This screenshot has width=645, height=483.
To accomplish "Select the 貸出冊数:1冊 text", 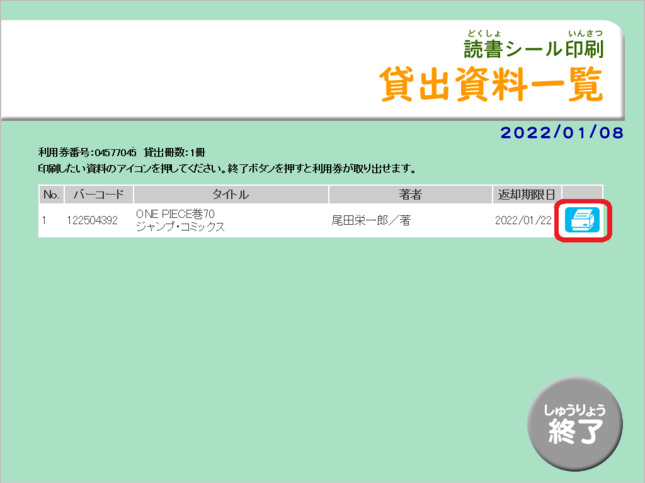I will point(174,153).
